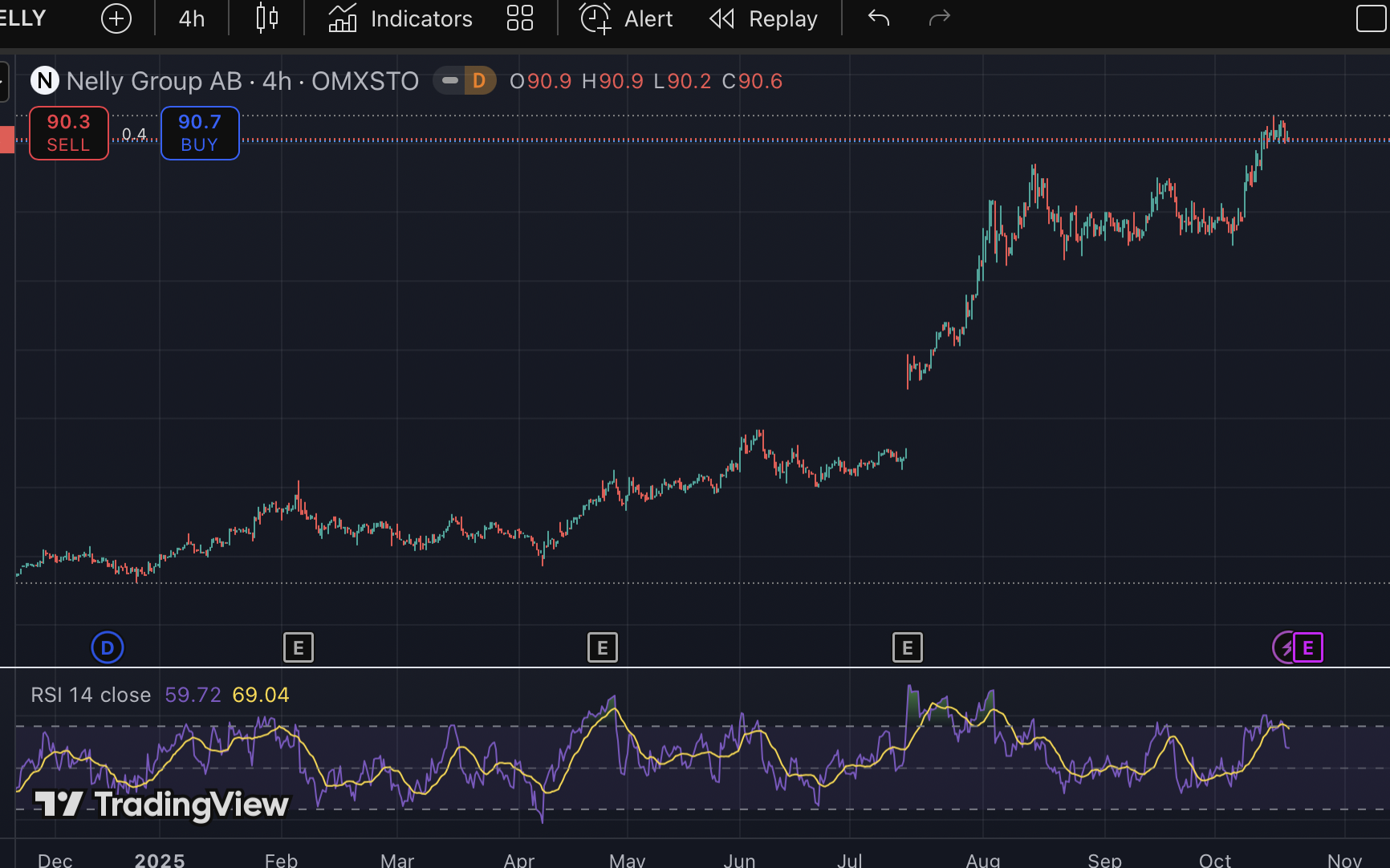The height and width of the screenshot is (868, 1390).
Task: Click the orange D delayed data badge
Action: point(479,81)
